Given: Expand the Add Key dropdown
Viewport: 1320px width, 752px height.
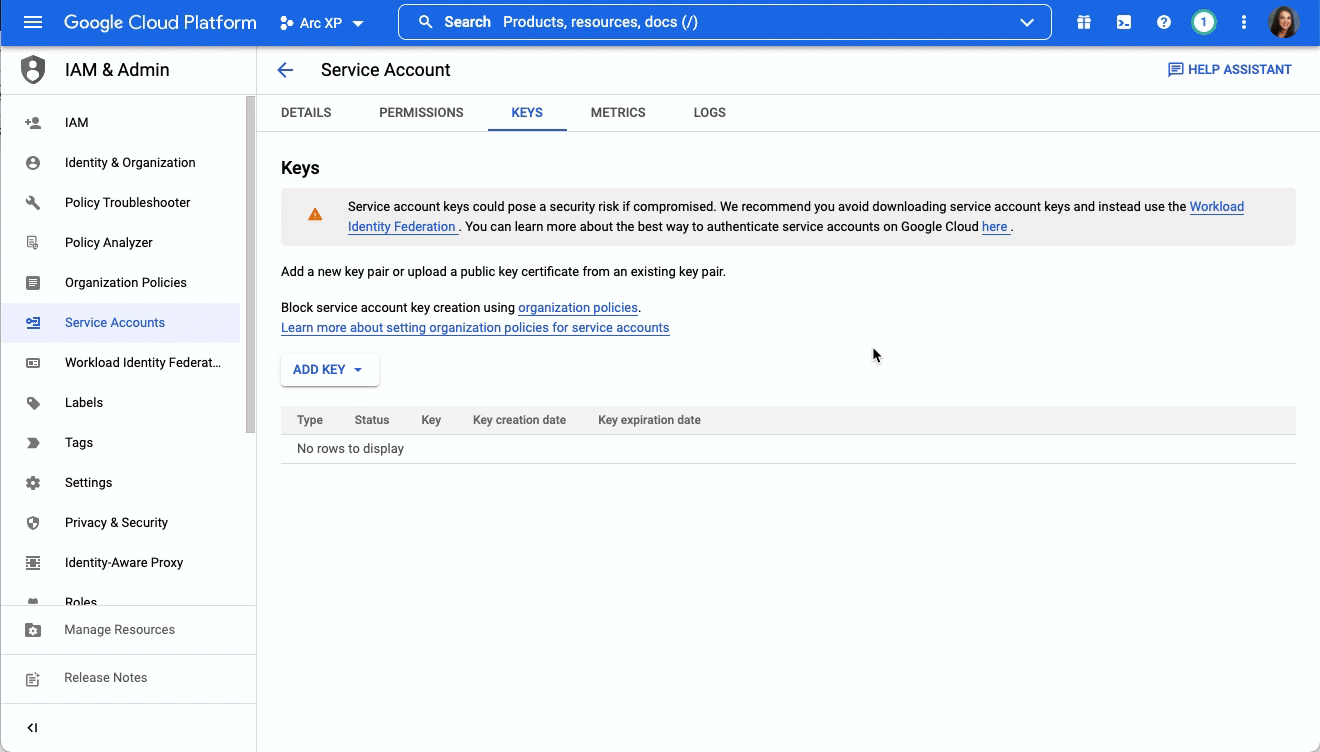Looking at the screenshot, I should [x=329, y=370].
